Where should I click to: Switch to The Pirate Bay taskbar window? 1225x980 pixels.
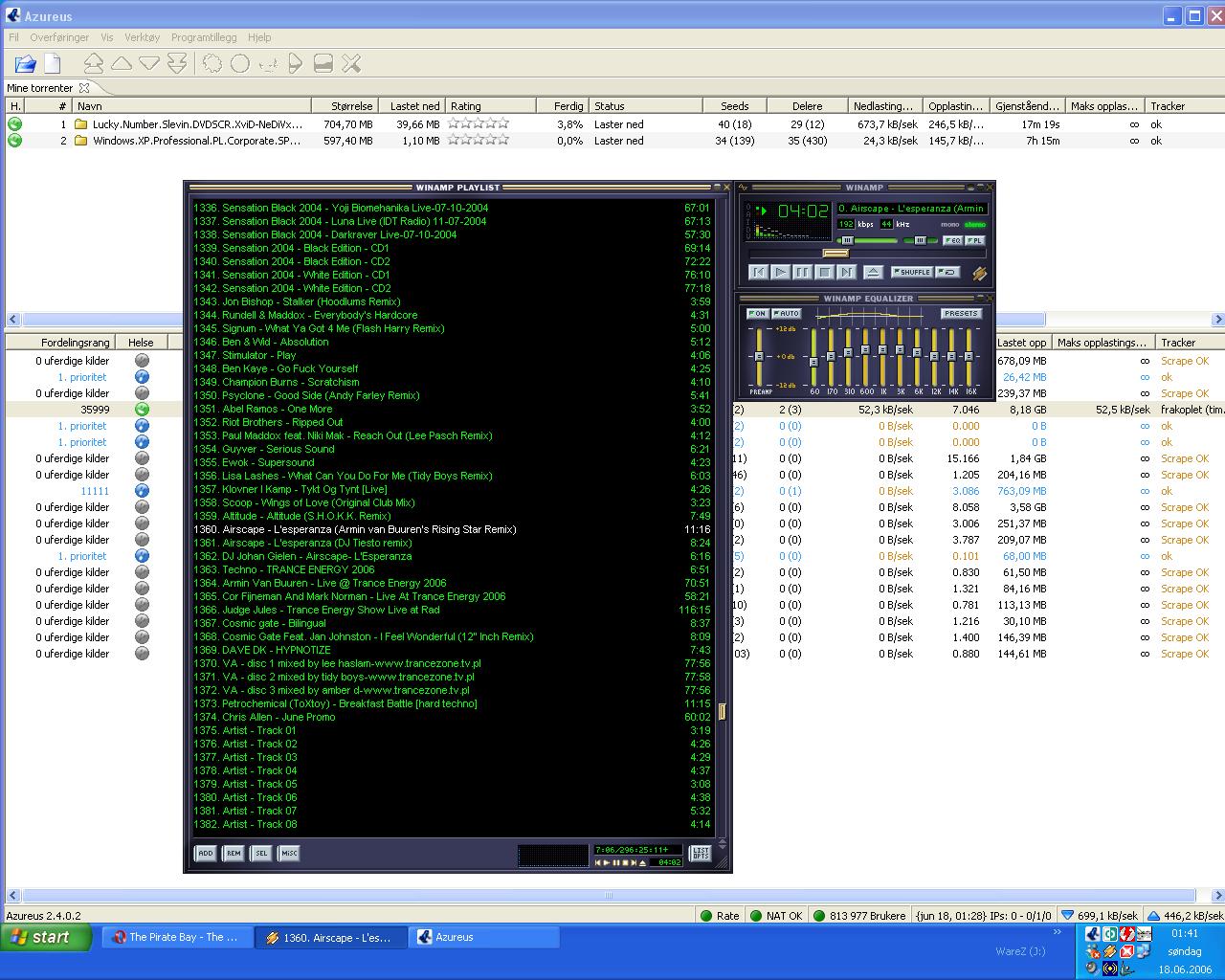point(177,938)
